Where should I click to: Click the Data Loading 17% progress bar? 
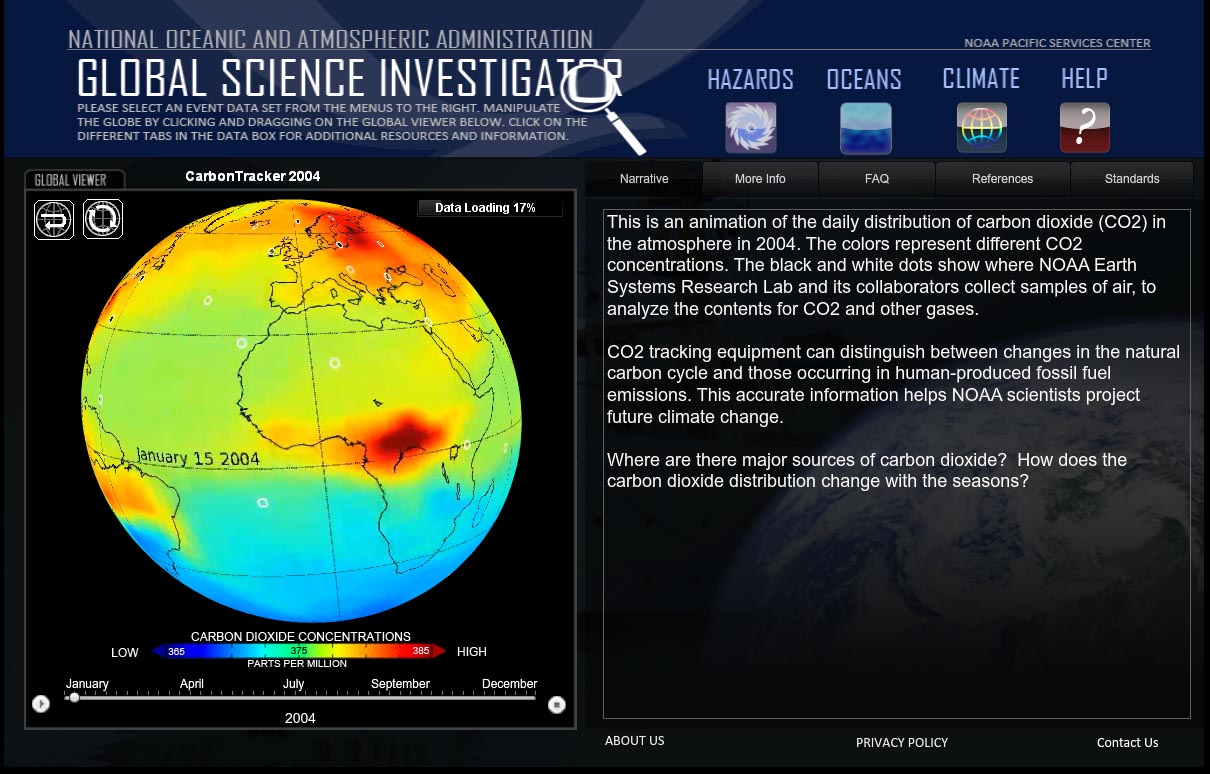pyautogui.click(x=490, y=208)
